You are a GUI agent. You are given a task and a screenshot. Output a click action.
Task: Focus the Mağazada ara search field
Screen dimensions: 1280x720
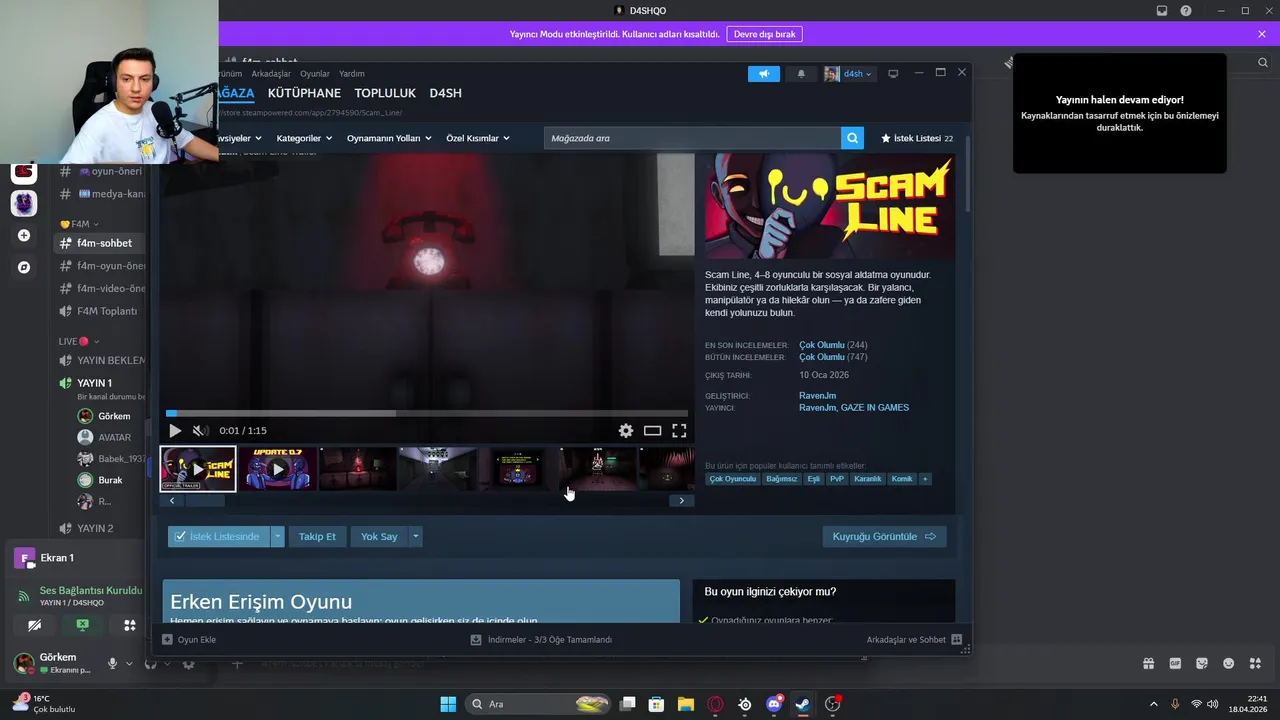click(693, 138)
